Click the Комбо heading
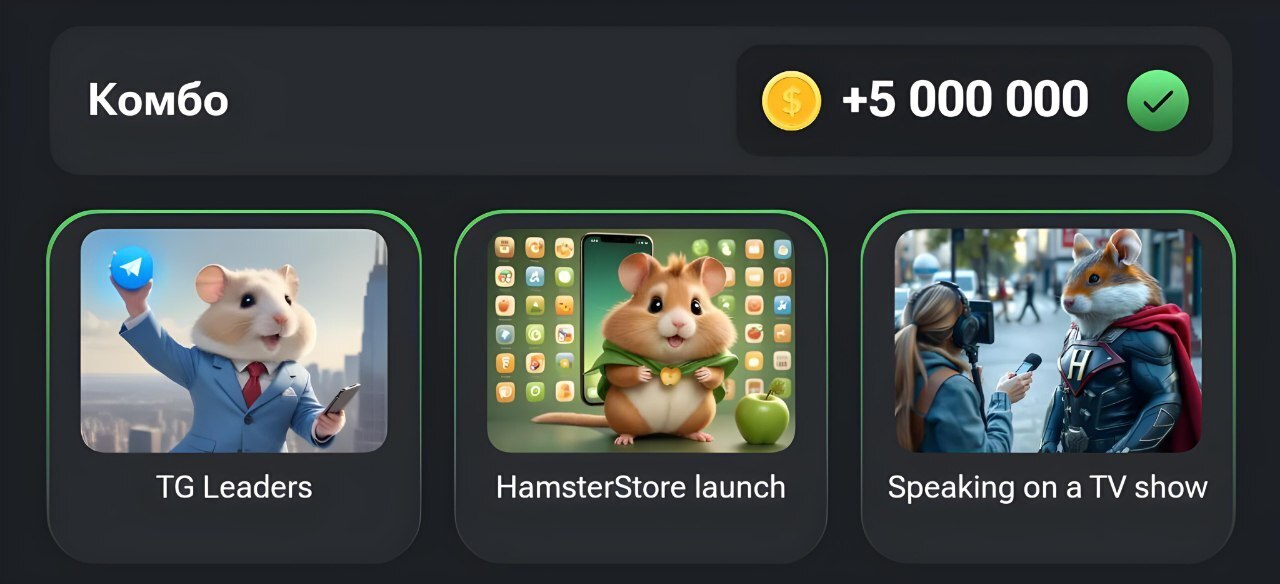1280x584 pixels. point(158,101)
